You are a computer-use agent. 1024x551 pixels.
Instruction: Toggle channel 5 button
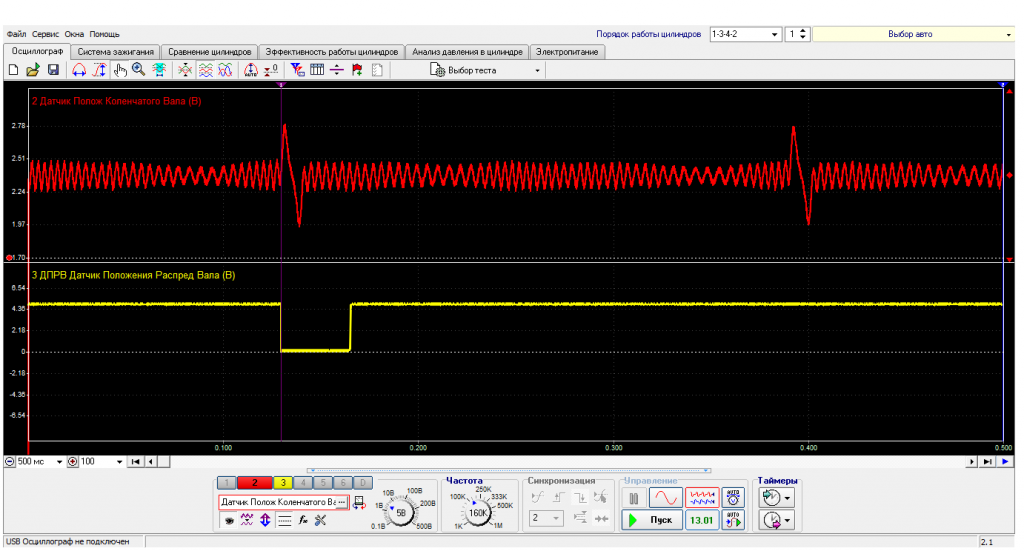pyautogui.click(x=323, y=483)
